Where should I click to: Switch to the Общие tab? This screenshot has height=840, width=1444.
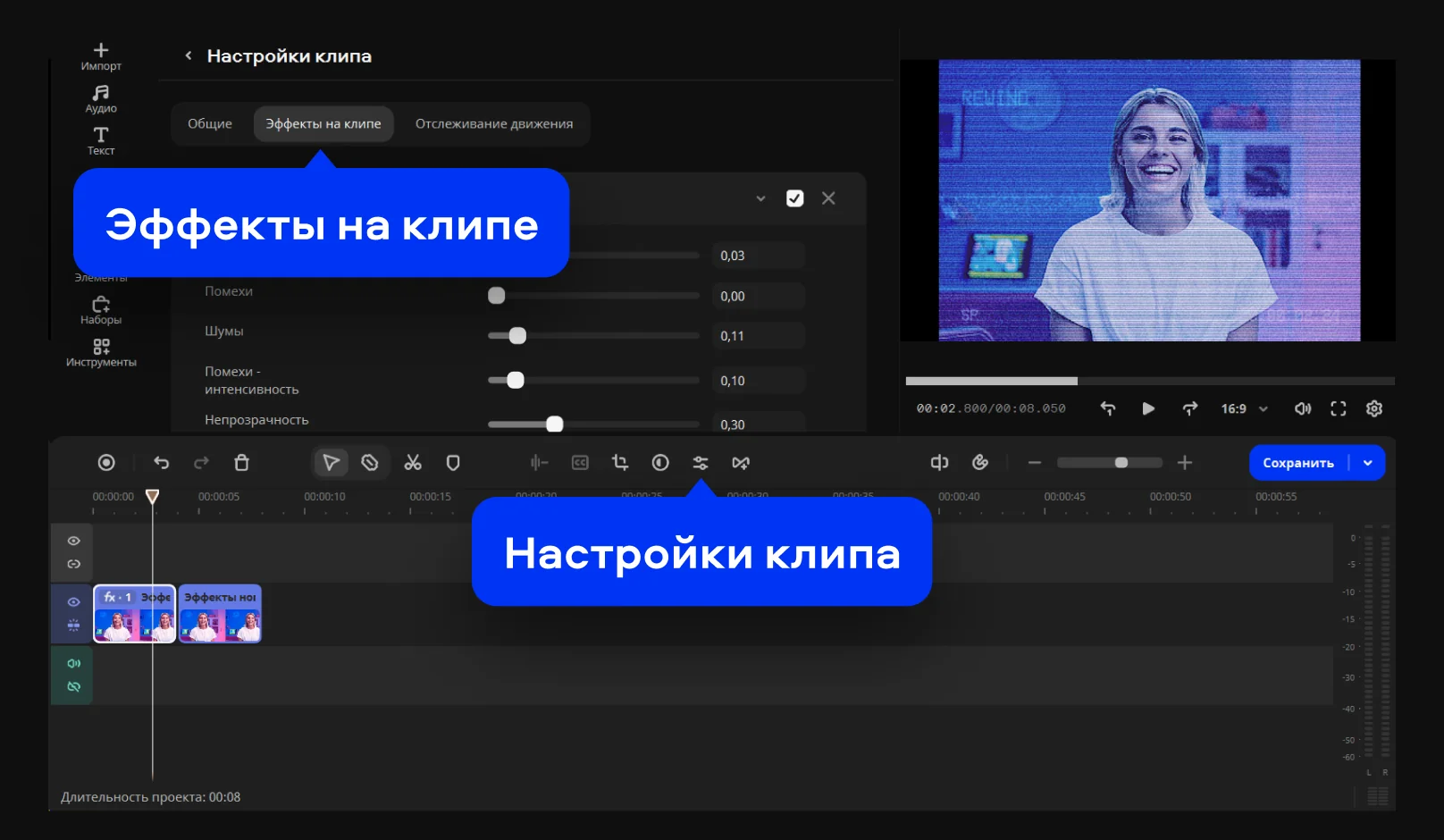click(210, 124)
